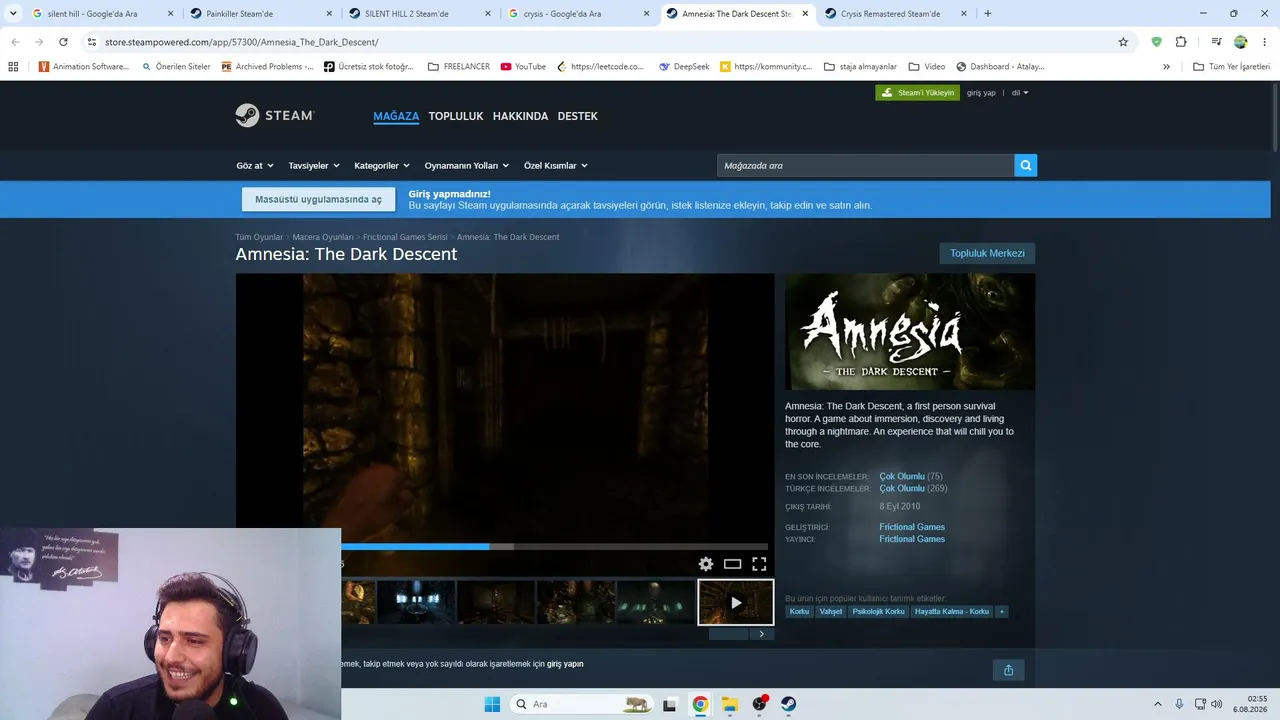Image resolution: width=1280 pixels, height=720 pixels.
Task: Open the Chrome profile avatar
Action: pyautogui.click(x=1241, y=42)
